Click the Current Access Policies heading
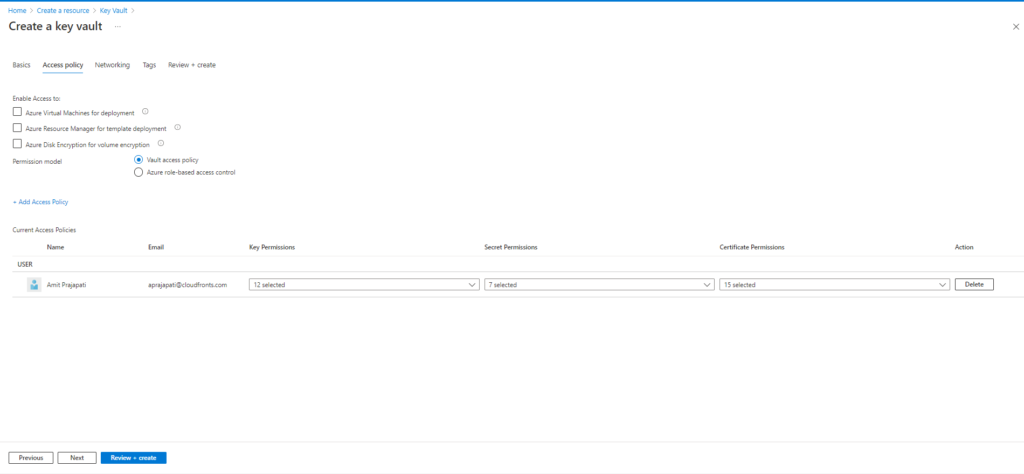Screen dimensions: 1024x474 click(44, 230)
